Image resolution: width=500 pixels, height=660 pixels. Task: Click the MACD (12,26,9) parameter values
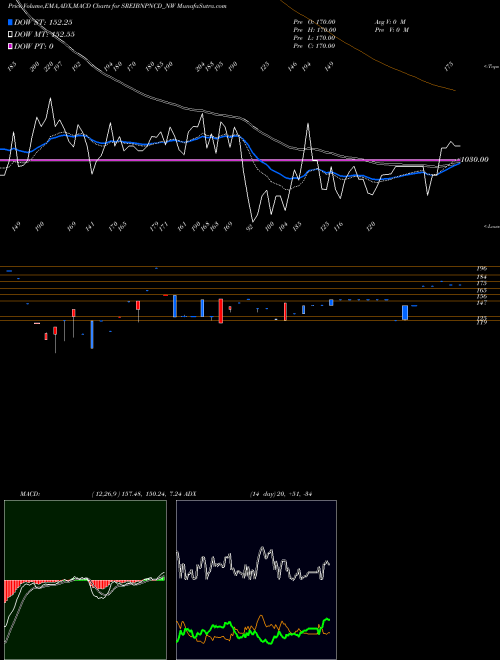[137, 493]
